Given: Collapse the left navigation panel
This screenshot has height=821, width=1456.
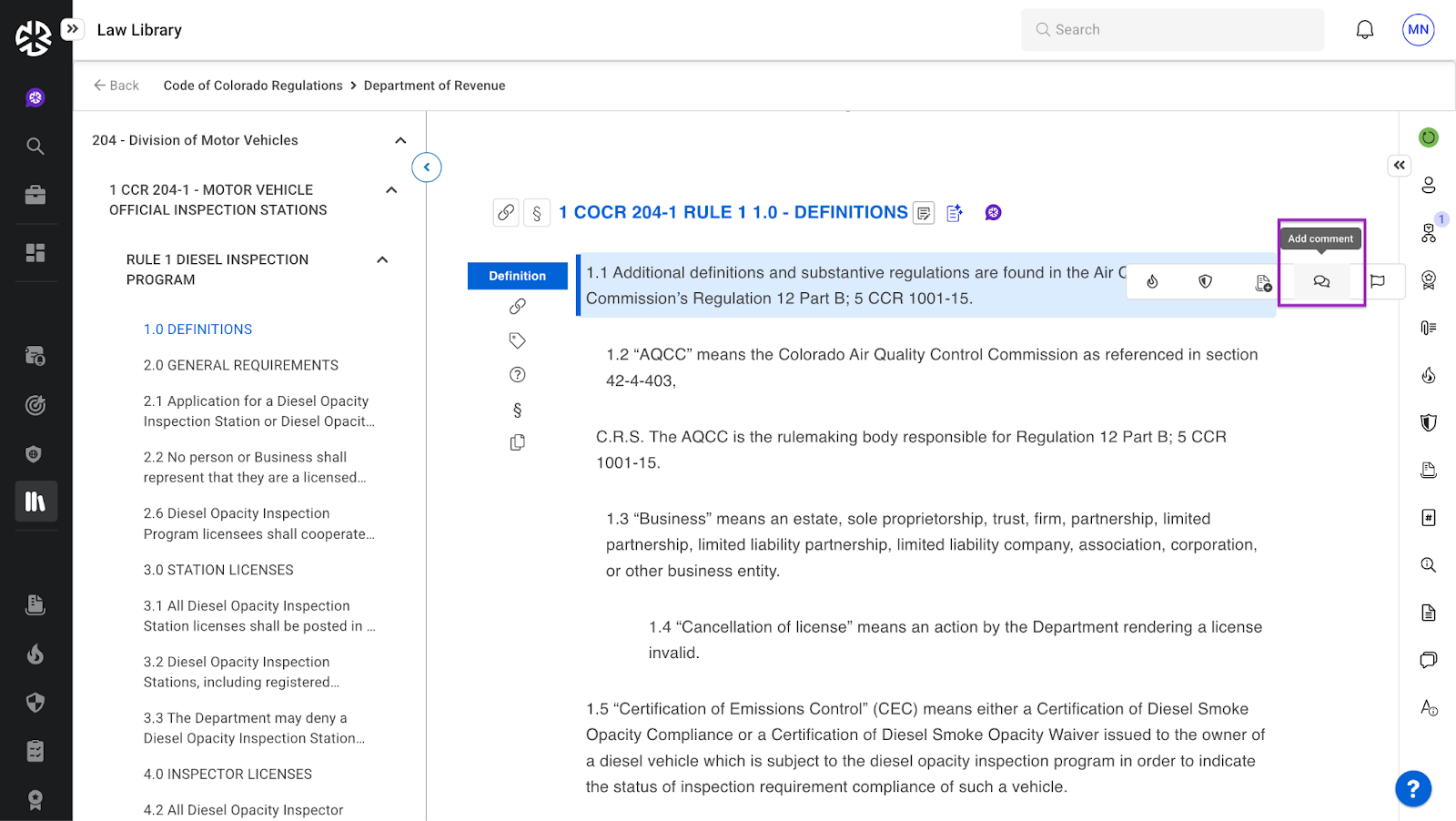Looking at the screenshot, I should (x=426, y=167).
